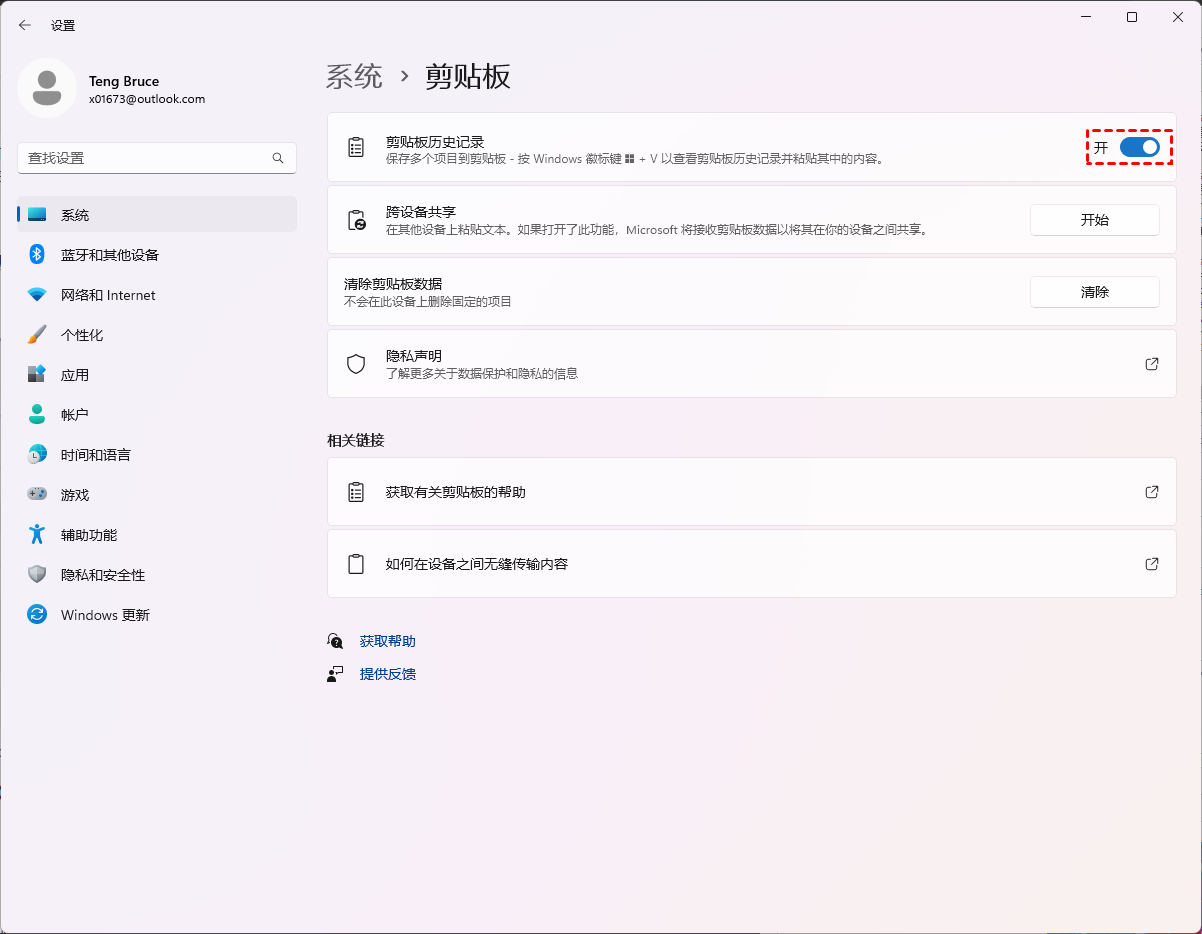Click the 系统 breadcrumb in the page header
This screenshot has width=1202, height=934.
(355, 77)
